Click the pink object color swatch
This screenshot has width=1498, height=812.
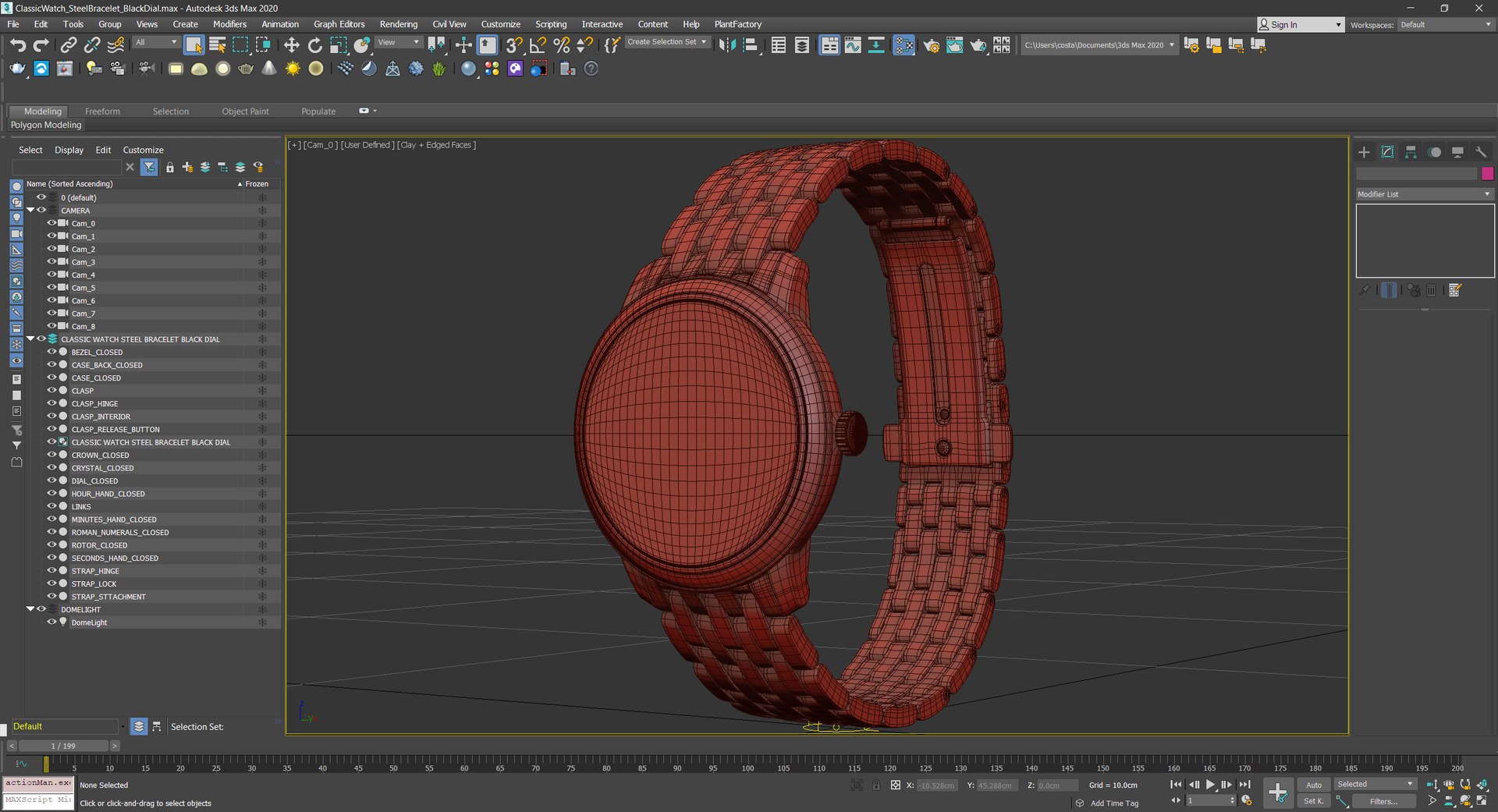pos(1487,173)
